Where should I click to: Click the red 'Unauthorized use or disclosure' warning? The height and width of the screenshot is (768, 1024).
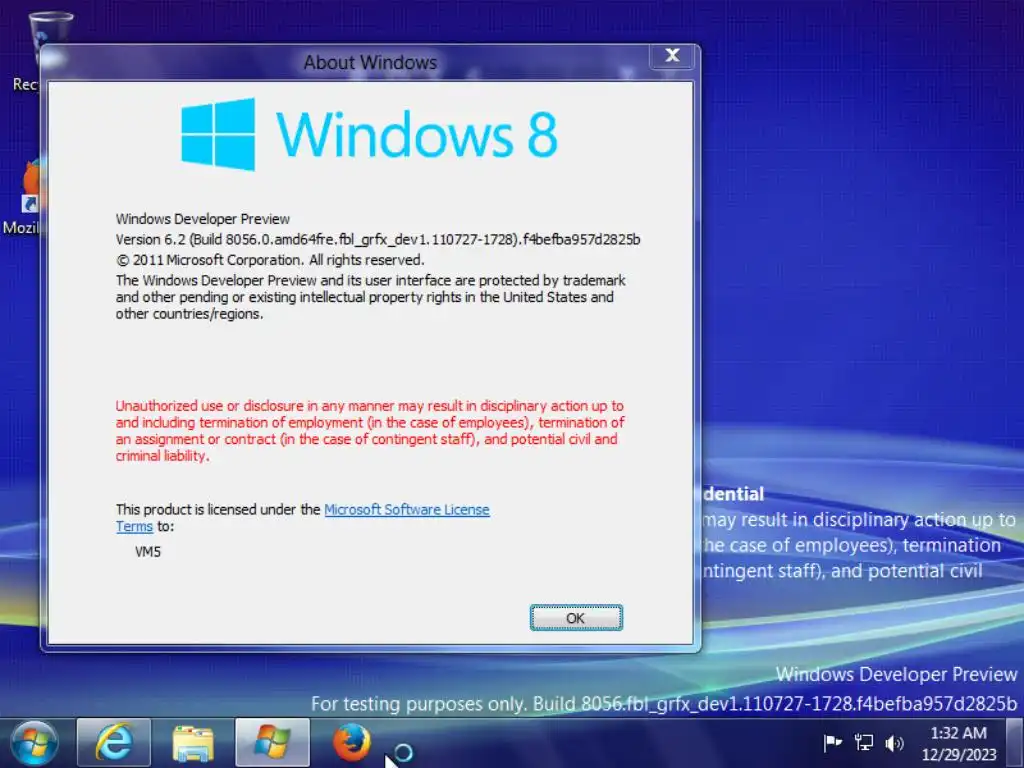pos(370,430)
